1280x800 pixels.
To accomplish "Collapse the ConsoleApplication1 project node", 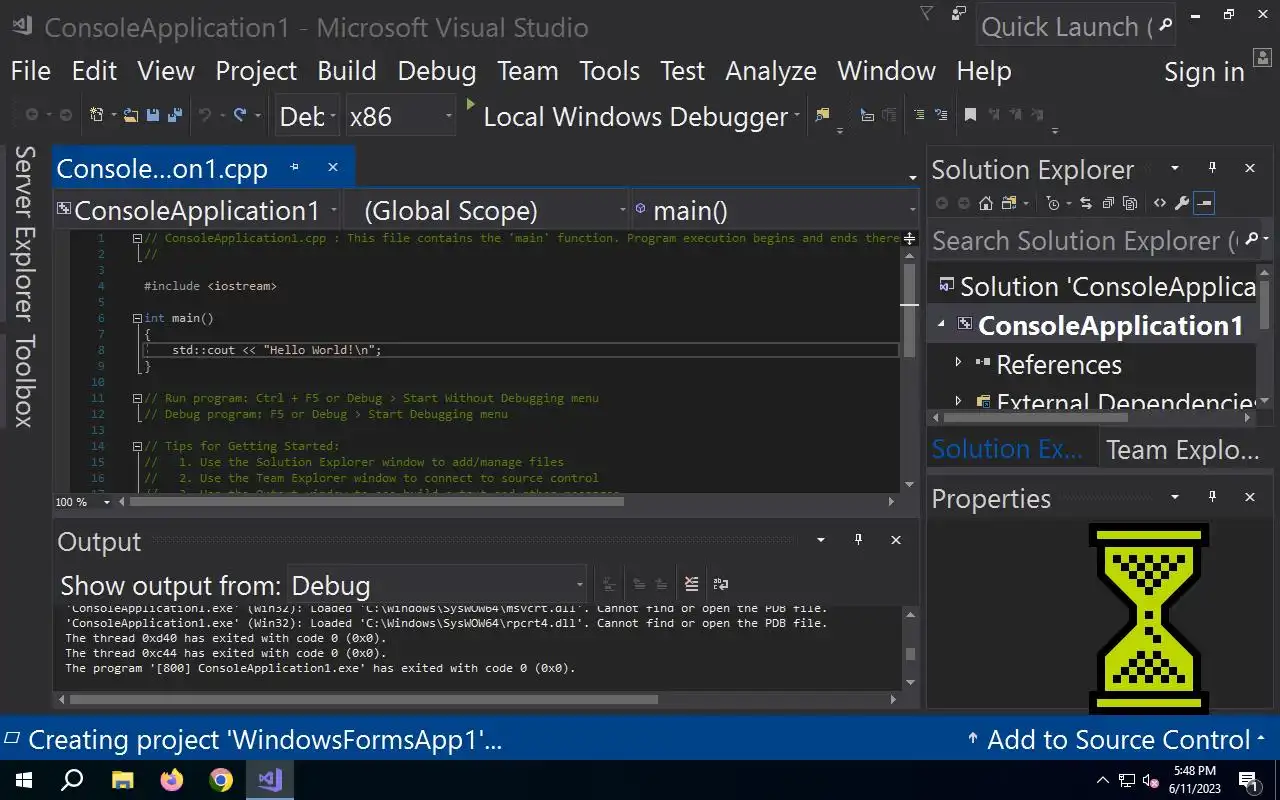I will pyautogui.click(x=941, y=324).
